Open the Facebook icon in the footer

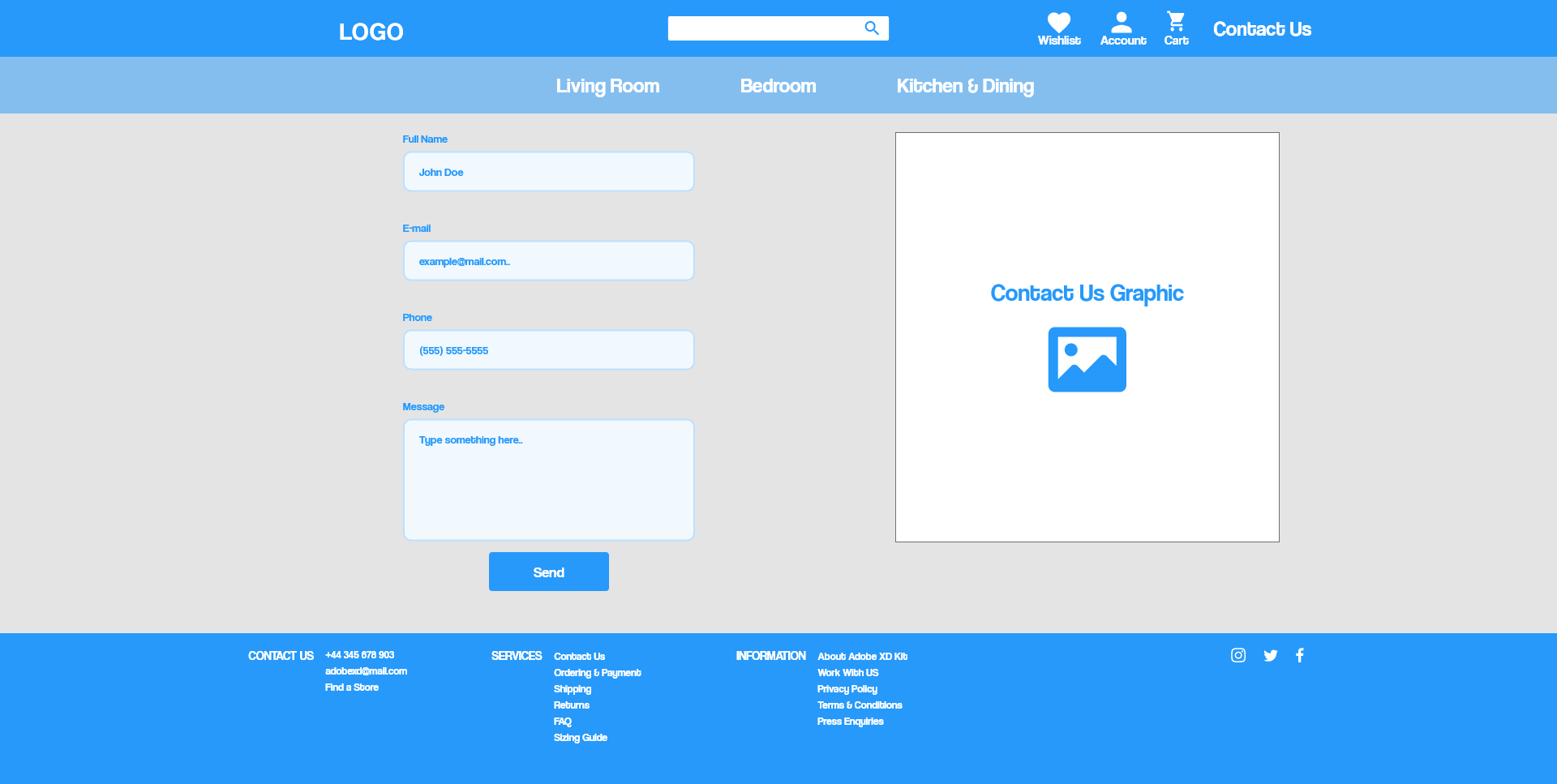point(1300,655)
